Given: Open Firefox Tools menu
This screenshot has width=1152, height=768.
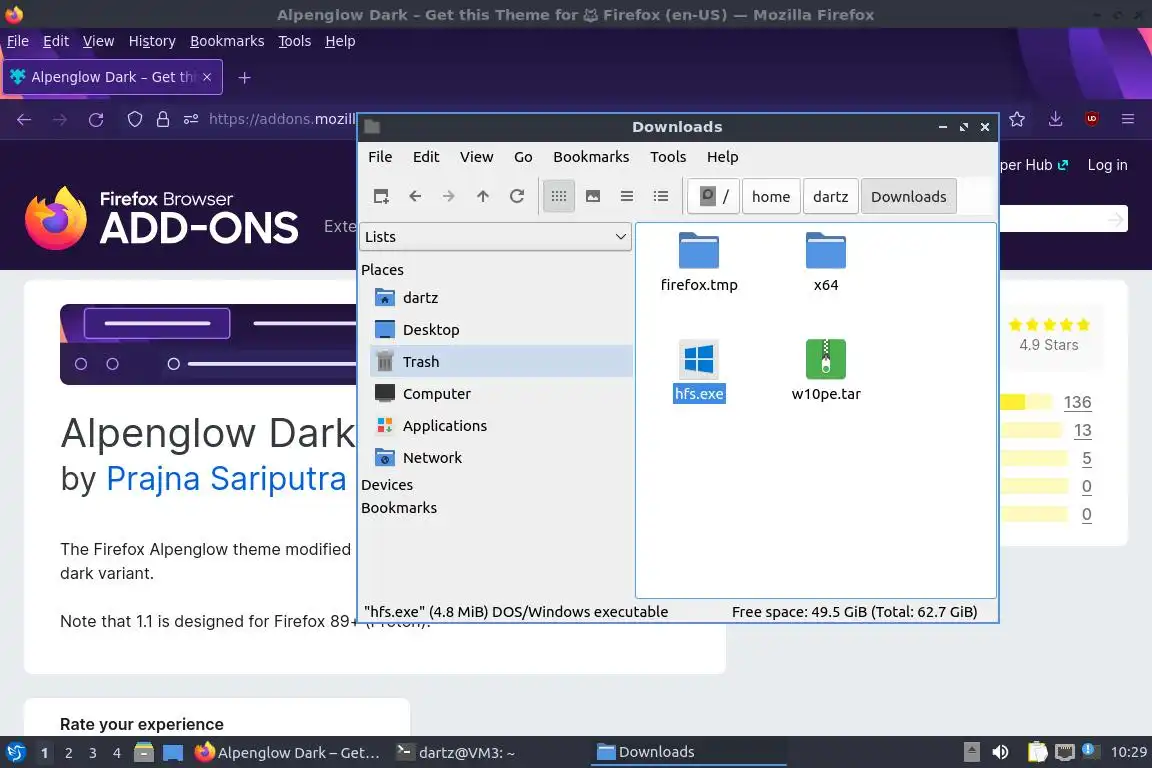Looking at the screenshot, I should [x=295, y=41].
